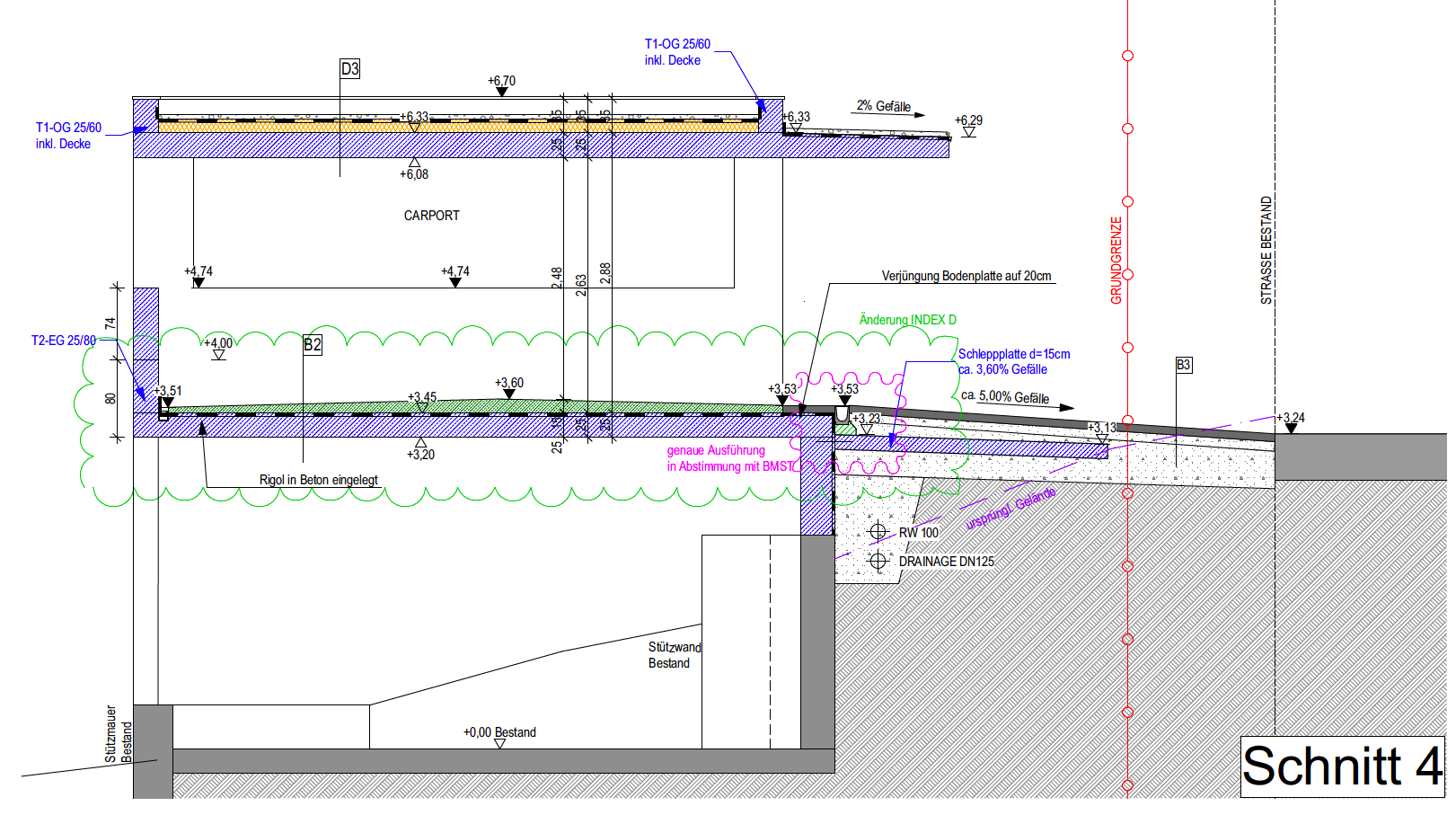
Task: Select 'Schleppplatte d=15cm' annotation
Action: tap(1014, 354)
